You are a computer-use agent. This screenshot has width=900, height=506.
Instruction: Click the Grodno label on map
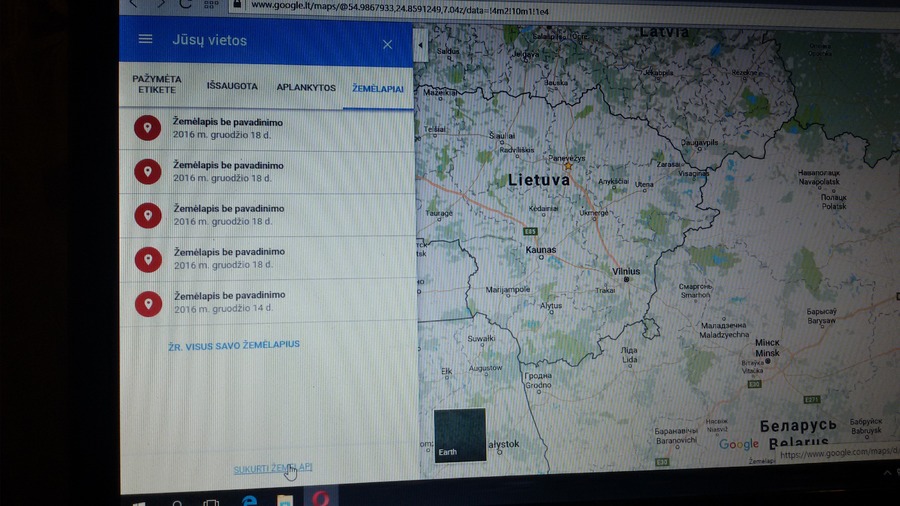pyautogui.click(x=538, y=385)
